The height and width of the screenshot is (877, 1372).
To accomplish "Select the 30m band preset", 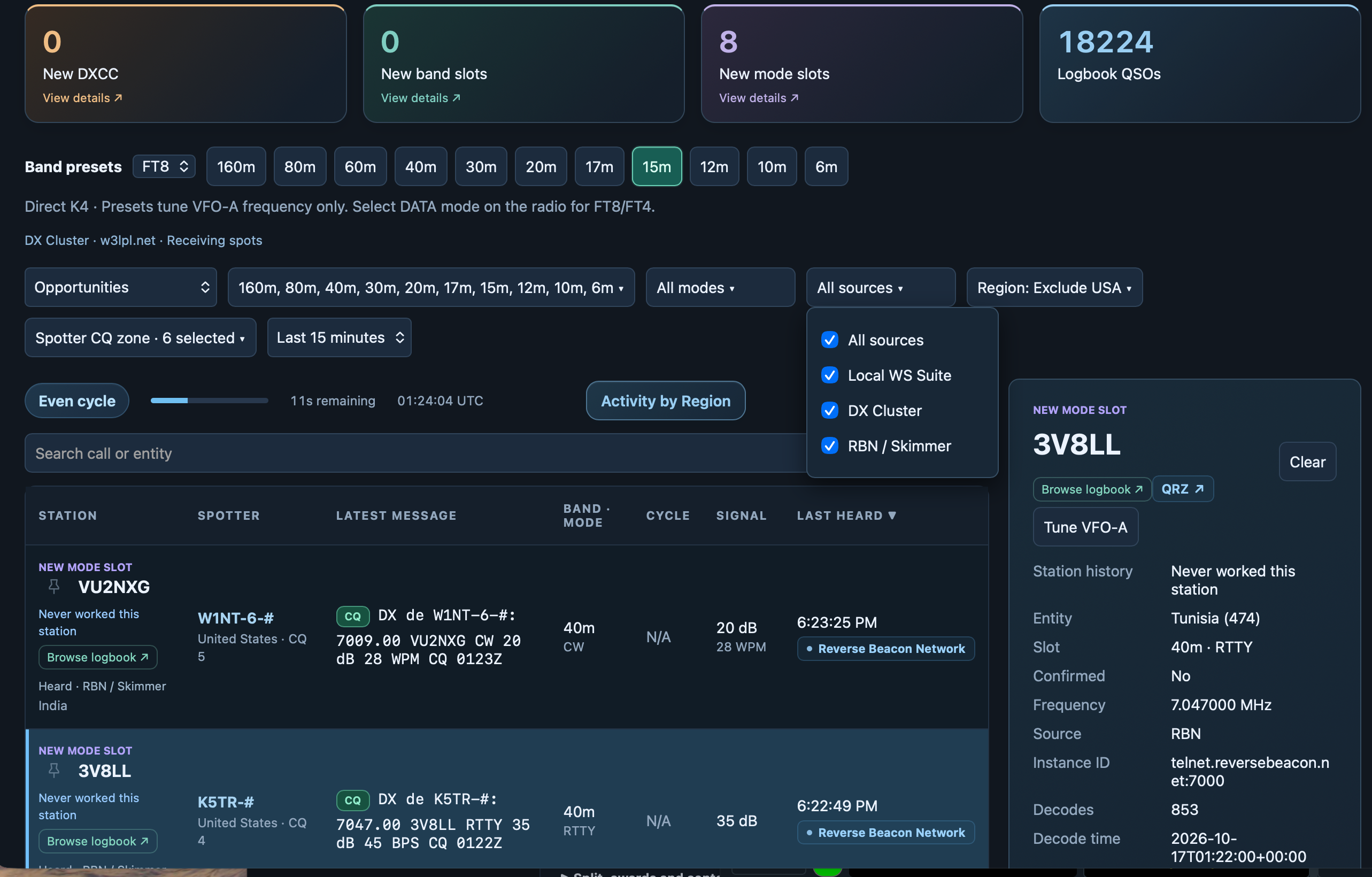I will (481, 166).
